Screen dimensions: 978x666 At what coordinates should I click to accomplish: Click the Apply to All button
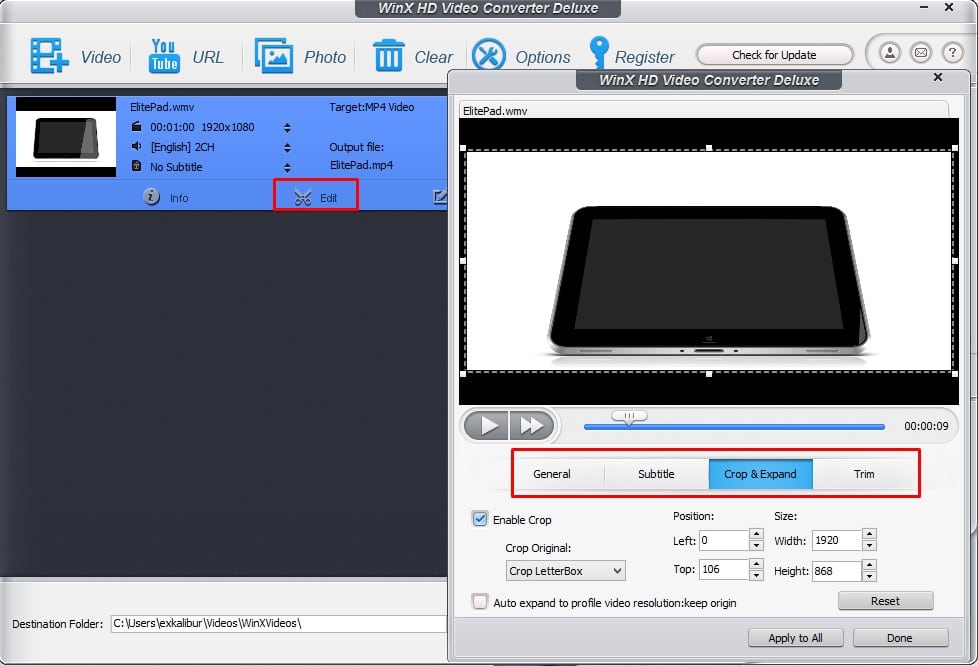click(796, 638)
